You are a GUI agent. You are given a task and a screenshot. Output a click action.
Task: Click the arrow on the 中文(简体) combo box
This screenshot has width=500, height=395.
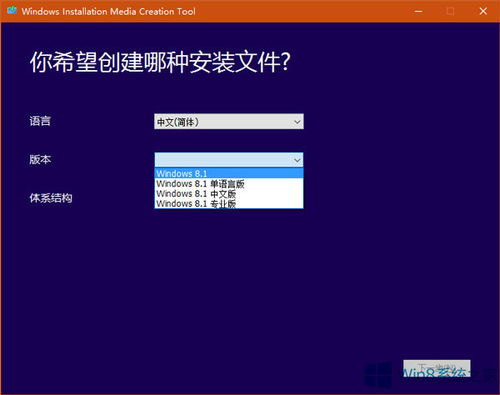point(297,122)
